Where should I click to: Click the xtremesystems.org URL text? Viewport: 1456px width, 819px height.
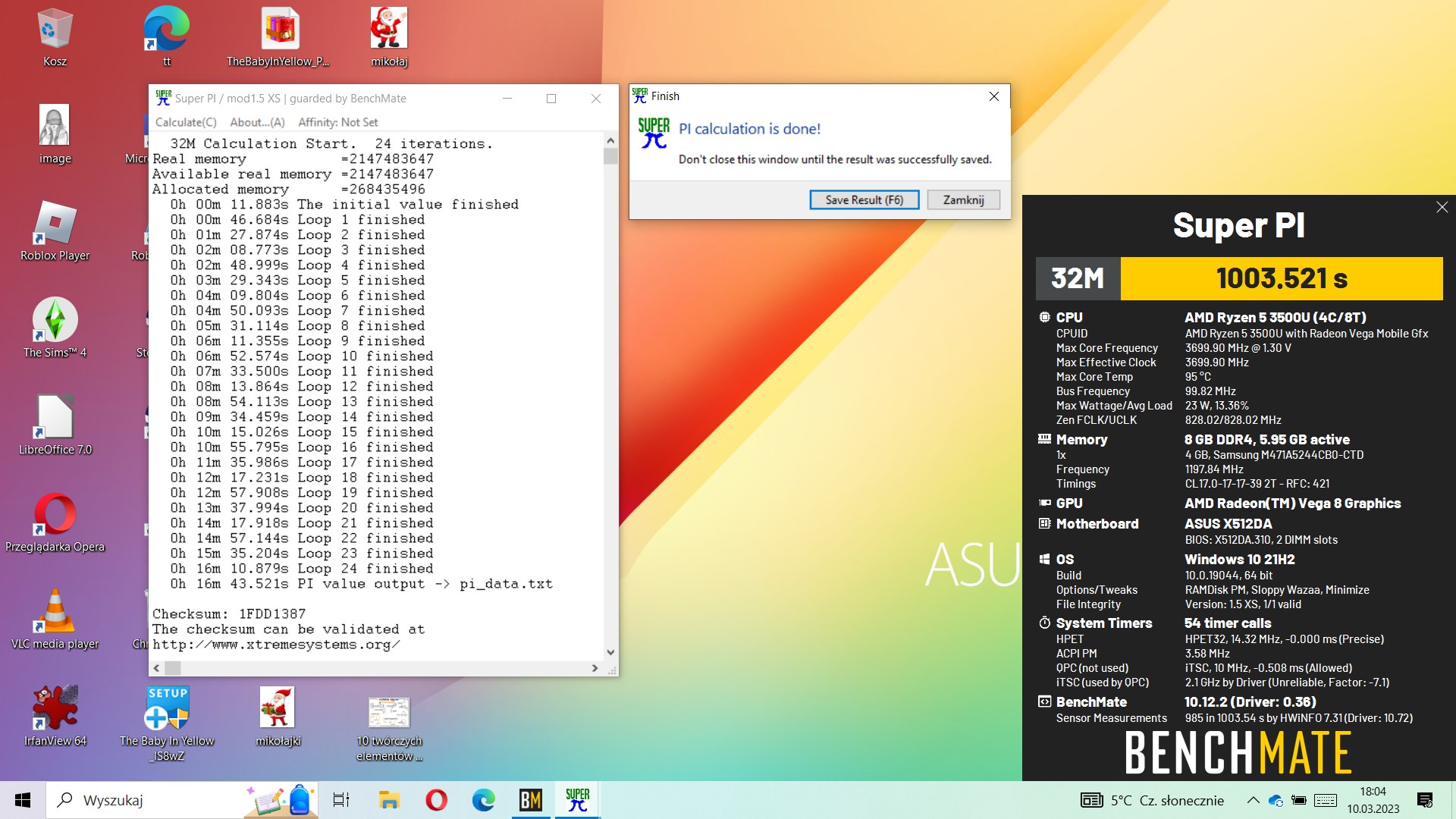tap(276, 645)
